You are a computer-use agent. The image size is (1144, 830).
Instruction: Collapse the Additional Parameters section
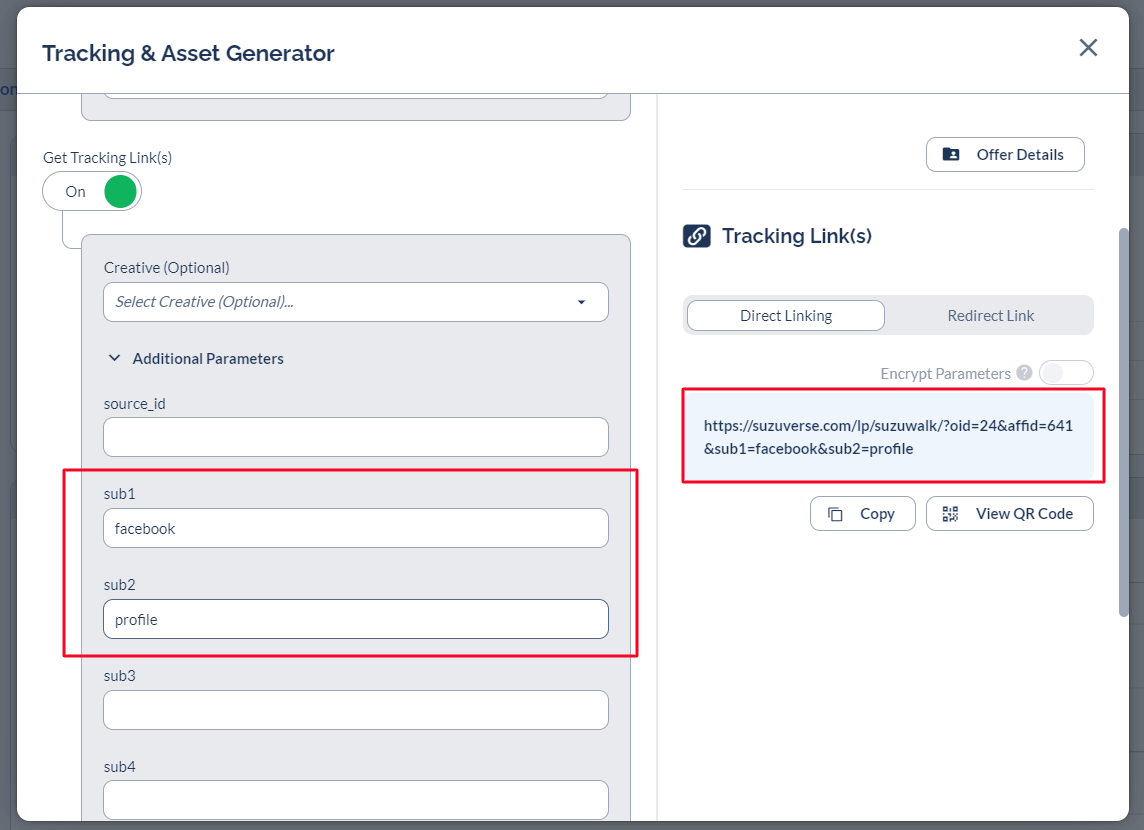(114, 358)
